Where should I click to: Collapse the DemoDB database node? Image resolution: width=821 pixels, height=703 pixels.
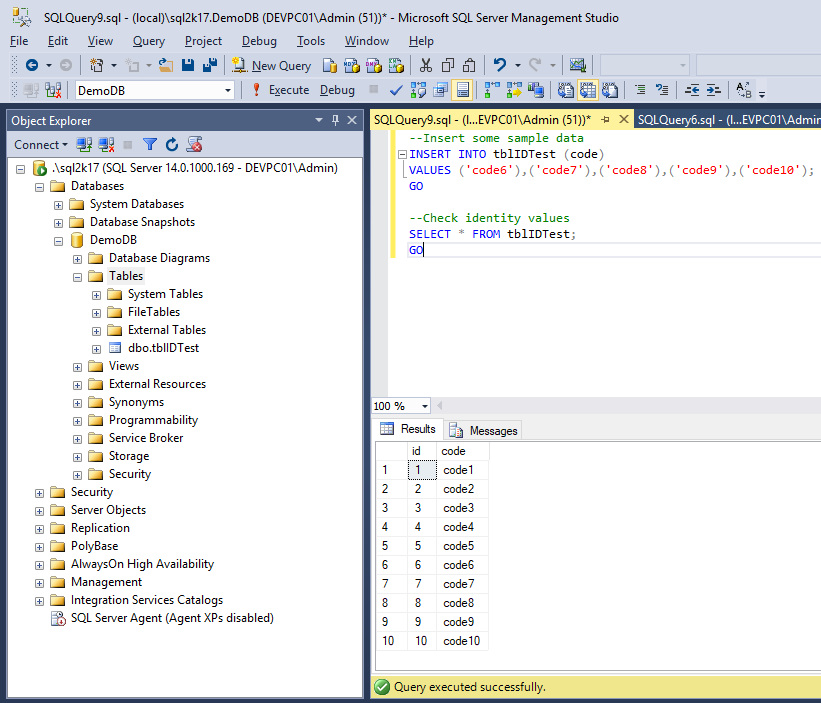pos(58,241)
